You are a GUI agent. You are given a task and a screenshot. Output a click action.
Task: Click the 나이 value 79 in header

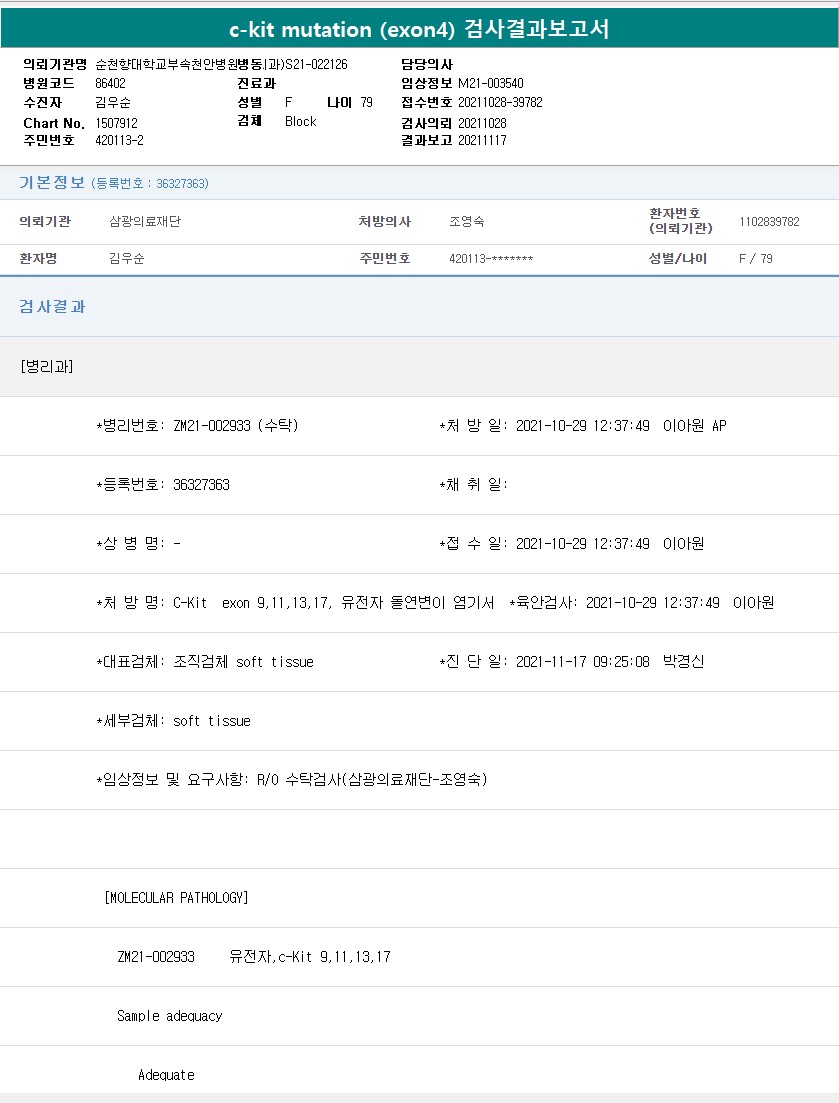[366, 102]
